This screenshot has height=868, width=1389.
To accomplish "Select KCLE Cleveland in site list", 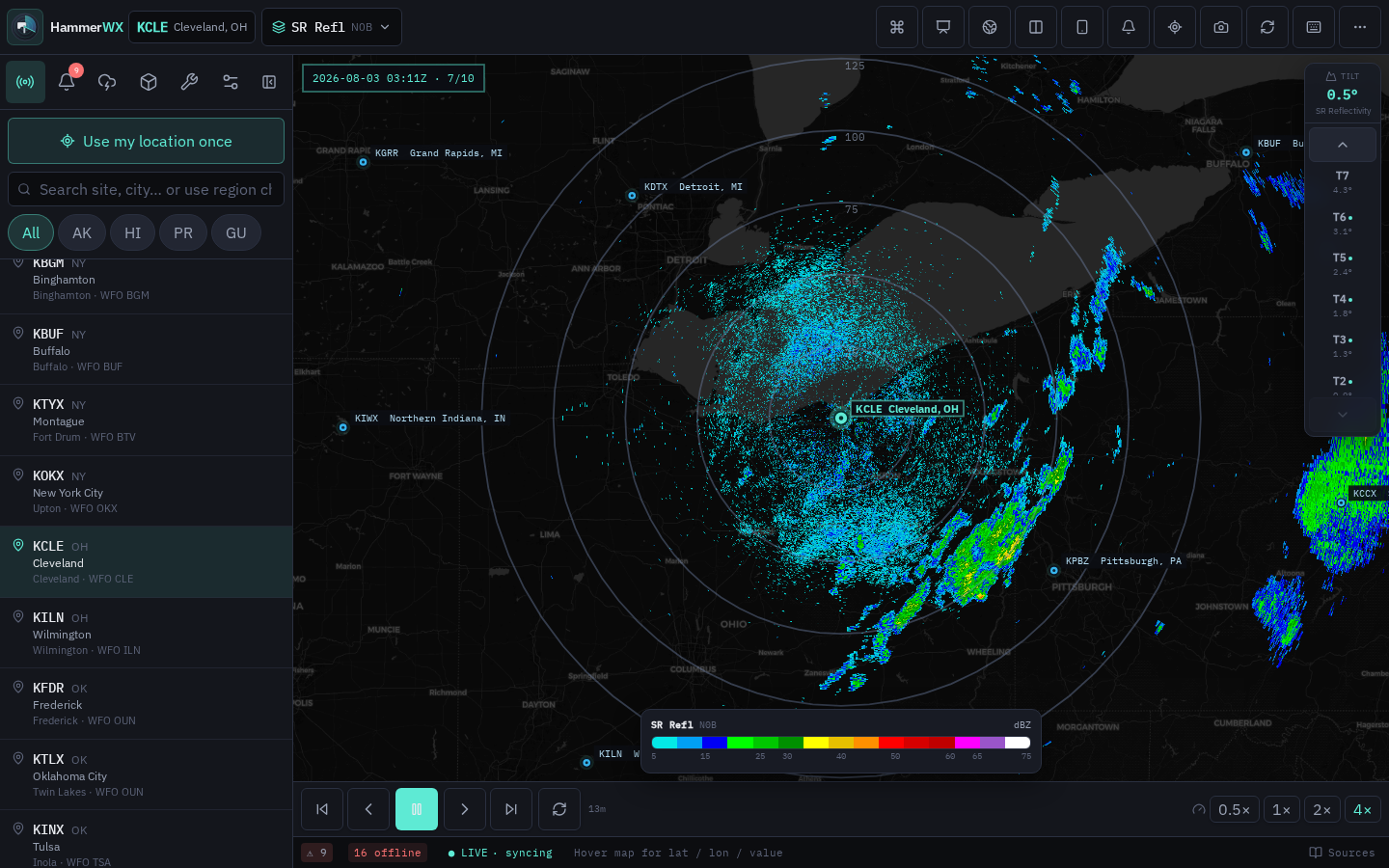I will point(146,562).
